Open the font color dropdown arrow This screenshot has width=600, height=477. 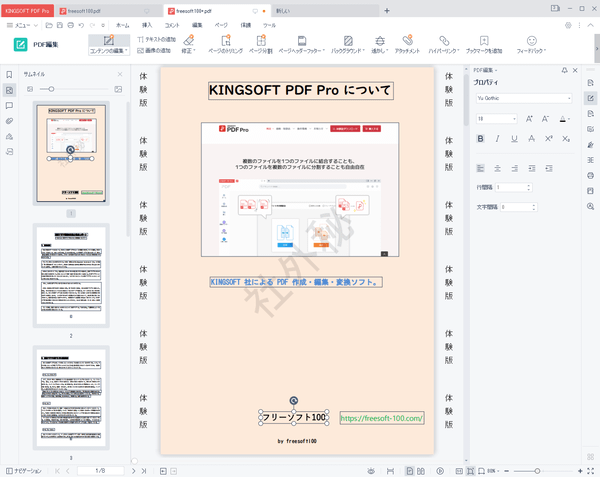(569, 119)
